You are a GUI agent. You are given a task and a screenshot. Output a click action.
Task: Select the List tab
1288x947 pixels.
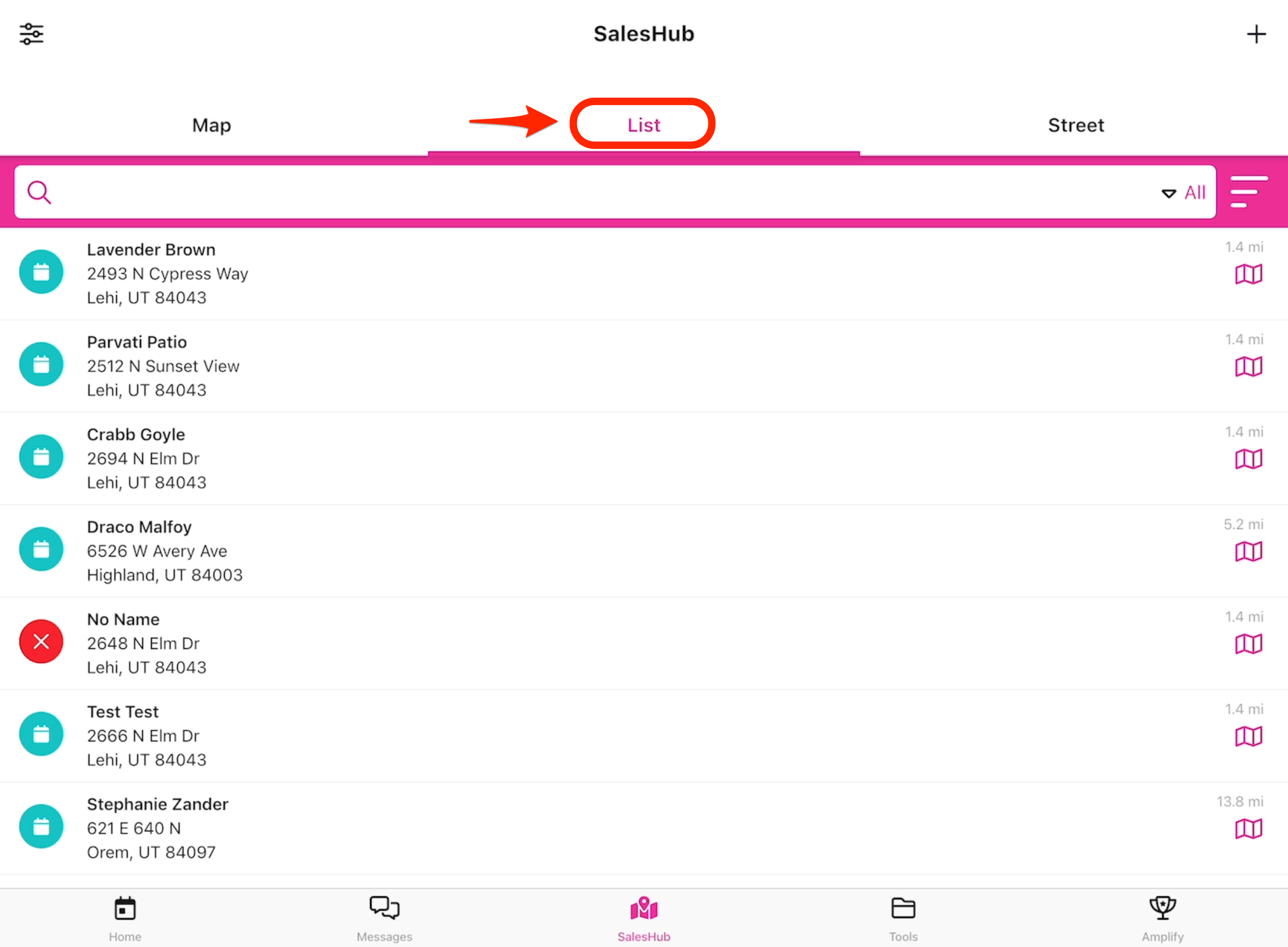pos(643,124)
